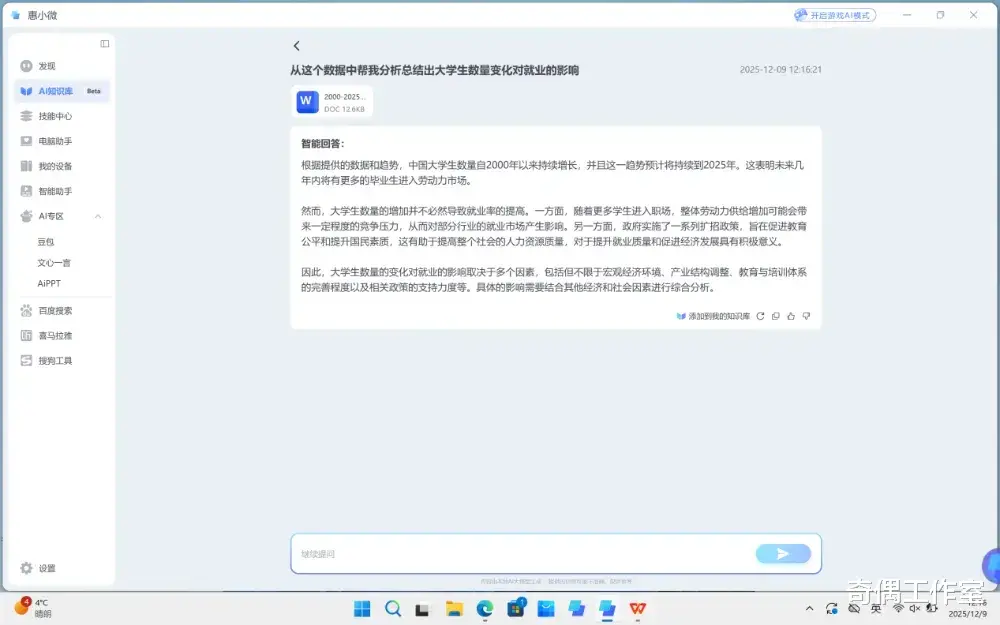The height and width of the screenshot is (625, 1000).
Task: Click the 惠小微 app title icon
Action: click(x=15, y=15)
